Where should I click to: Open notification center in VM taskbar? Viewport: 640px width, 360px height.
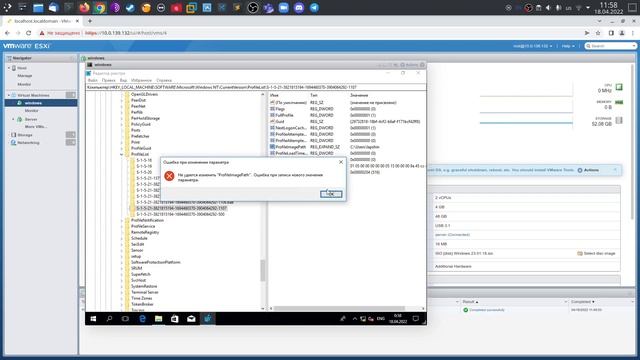click(x=416, y=319)
